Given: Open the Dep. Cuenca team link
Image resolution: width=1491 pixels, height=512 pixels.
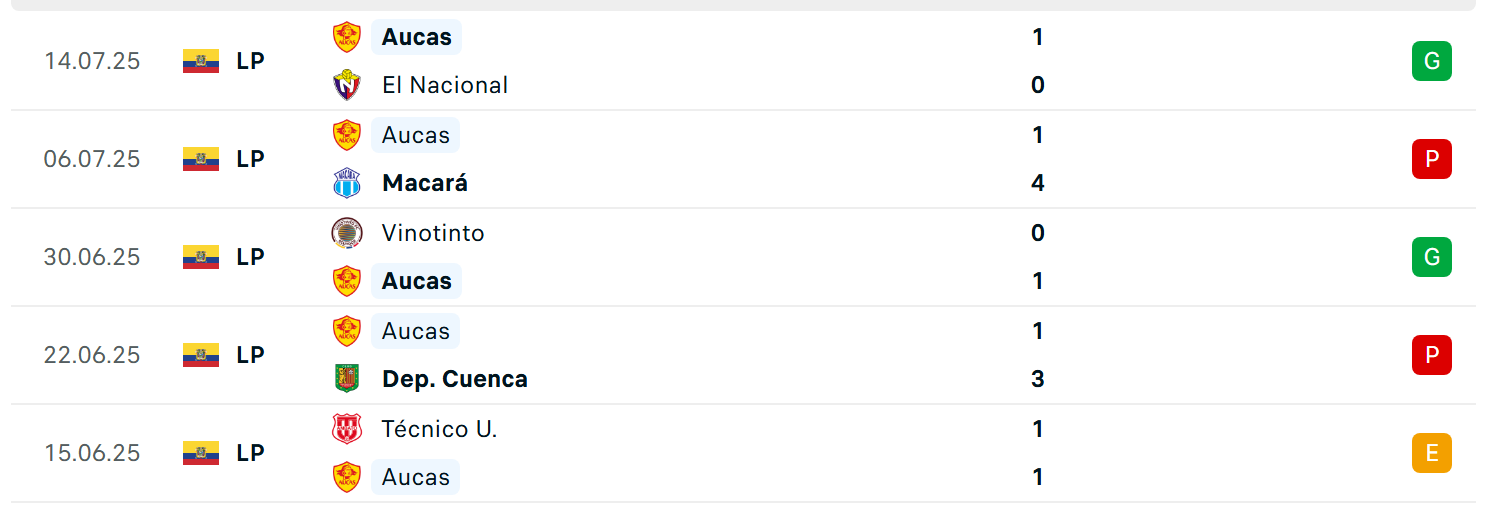Looking at the screenshot, I should (x=455, y=379).
